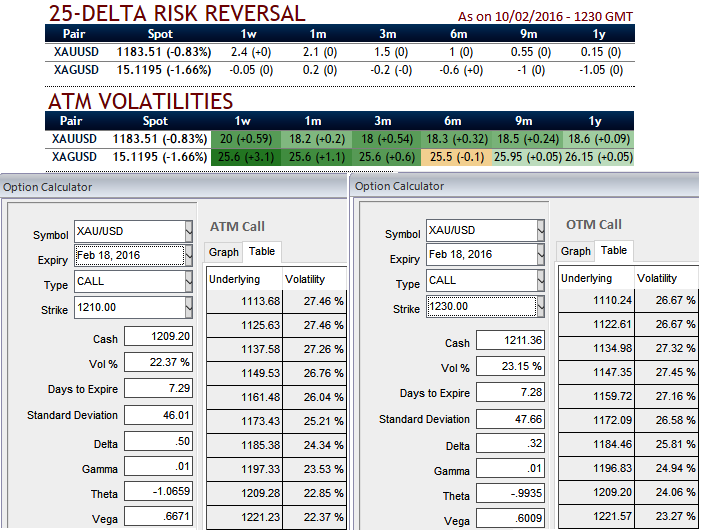
Task: Switch to the Graph tab under OTM Call
Action: (575, 251)
